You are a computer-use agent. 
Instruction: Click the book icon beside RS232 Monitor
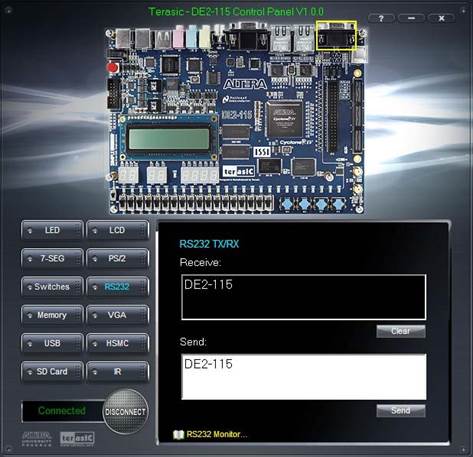pos(179,435)
